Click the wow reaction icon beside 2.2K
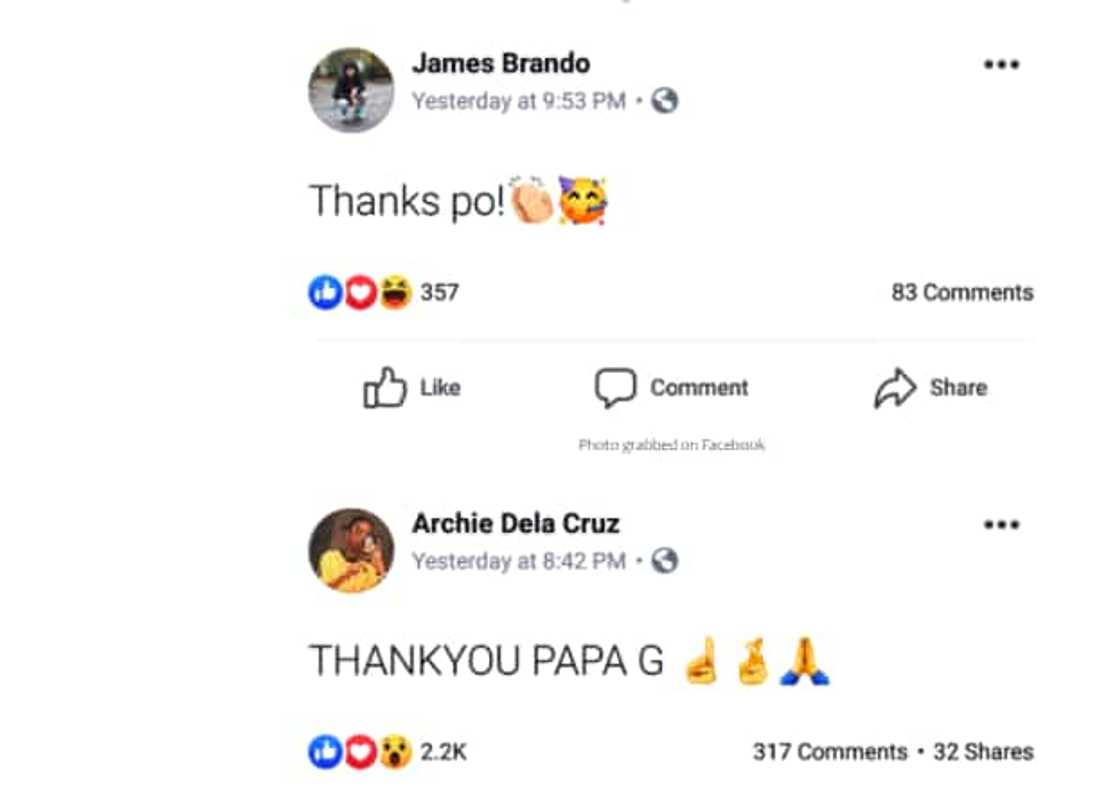1120x793 pixels. 395,752
